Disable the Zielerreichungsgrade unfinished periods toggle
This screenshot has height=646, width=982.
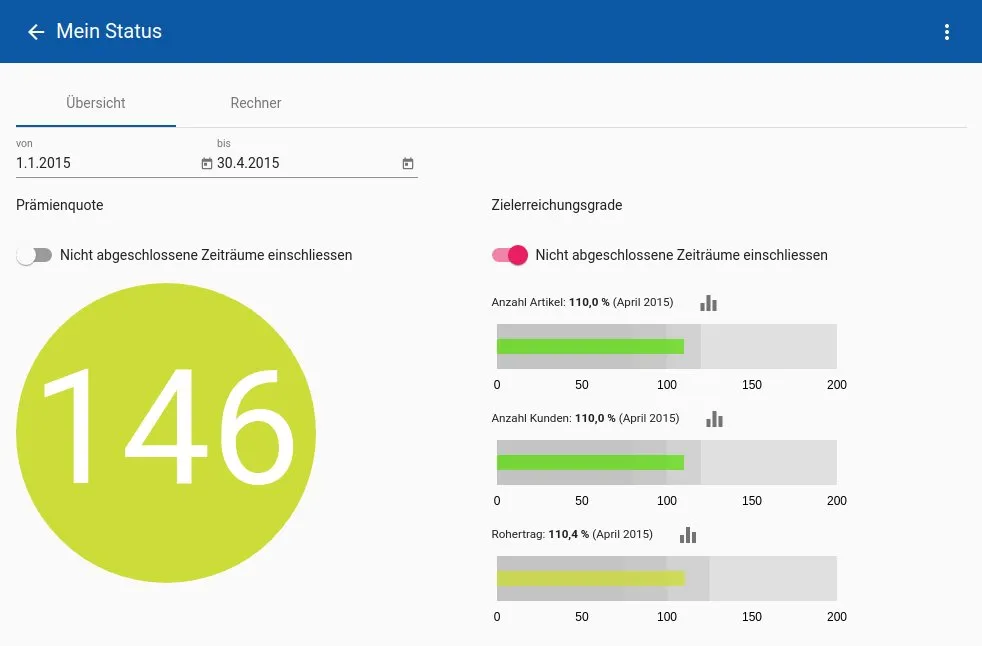(510, 255)
